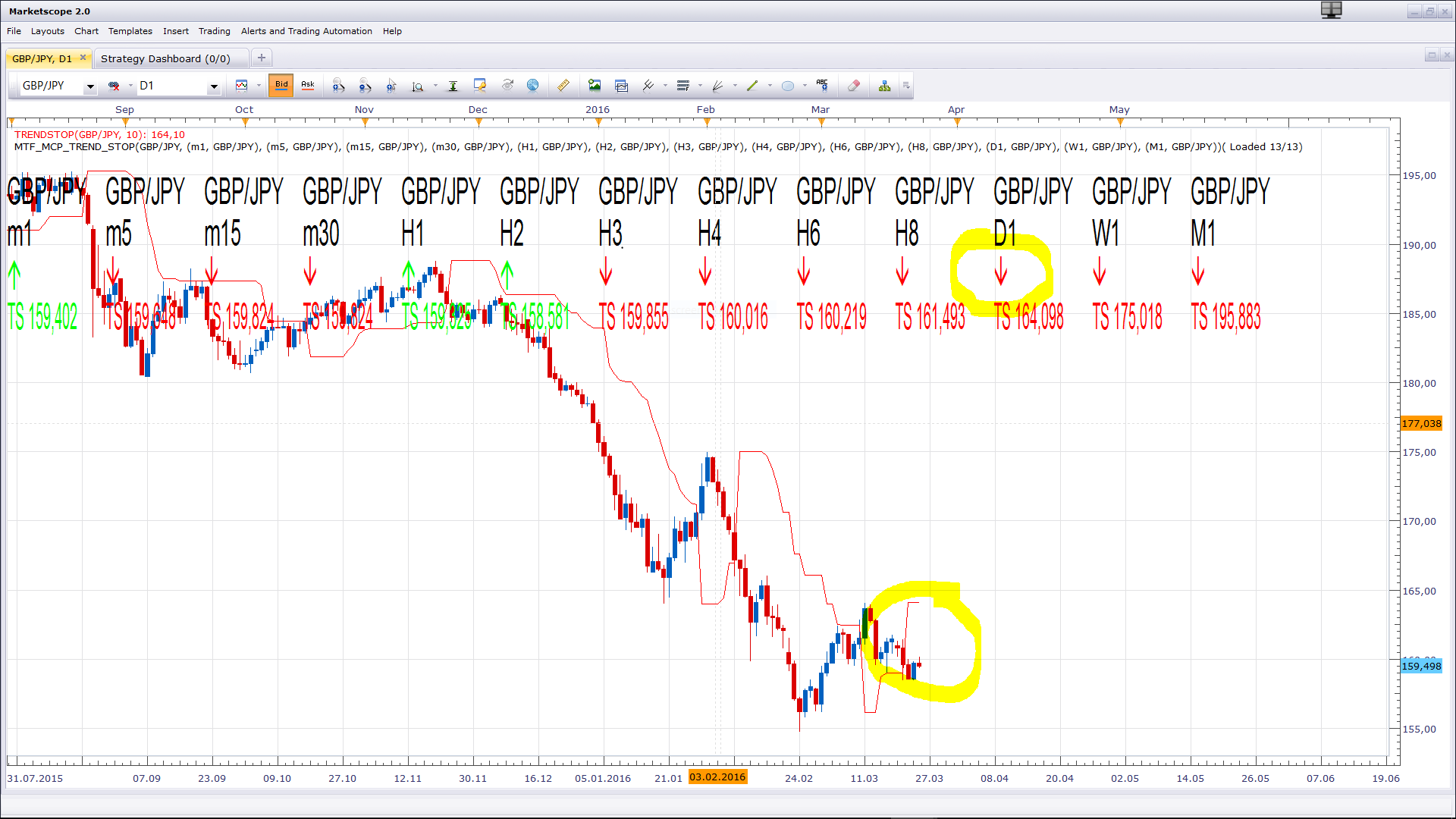Image resolution: width=1456 pixels, height=819 pixels.
Task: Expand ellipse shape tool dropdown arrow
Action: pos(805,86)
